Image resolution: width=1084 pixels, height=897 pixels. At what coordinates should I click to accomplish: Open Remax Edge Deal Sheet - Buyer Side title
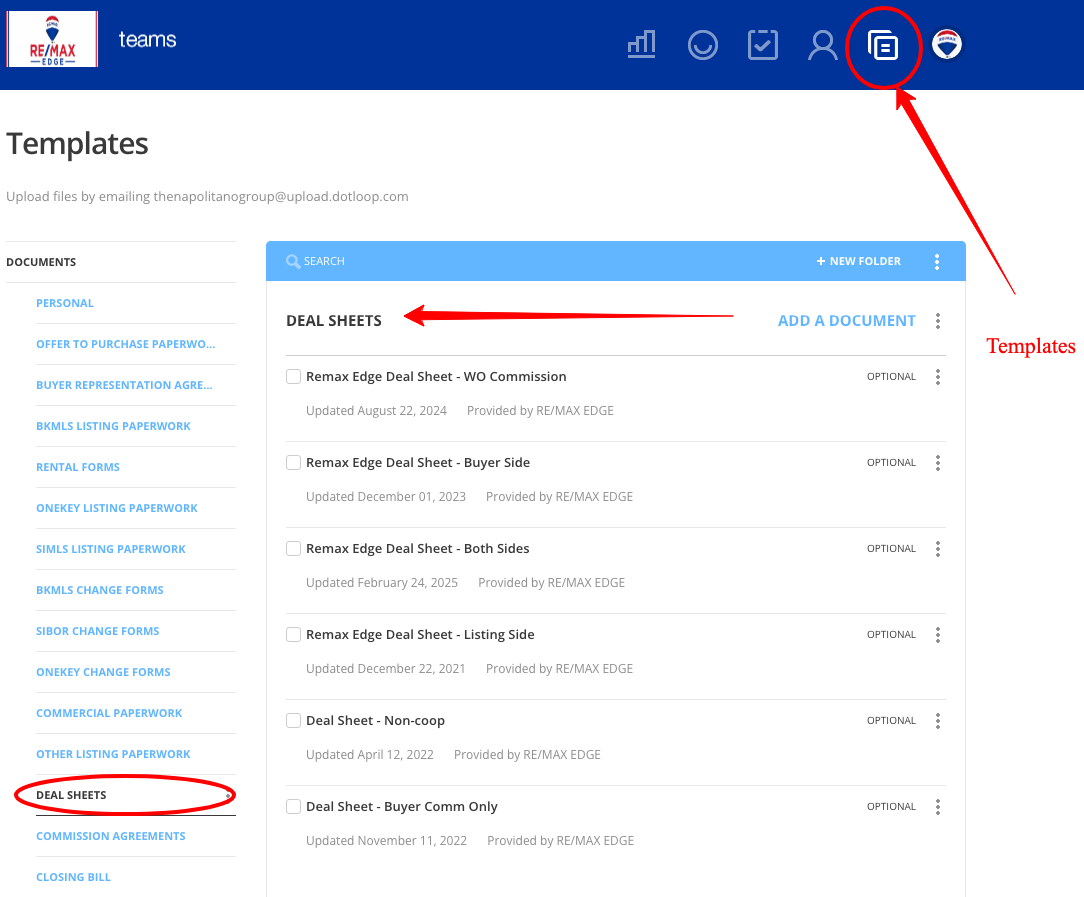point(418,462)
